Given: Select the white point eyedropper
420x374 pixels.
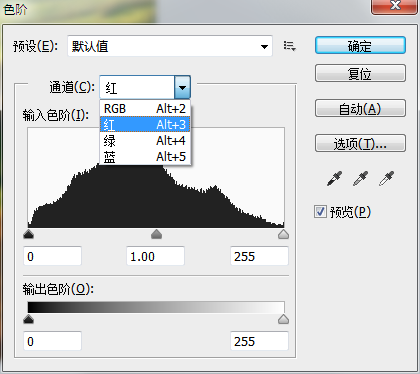Looking at the screenshot, I should click(x=386, y=179).
